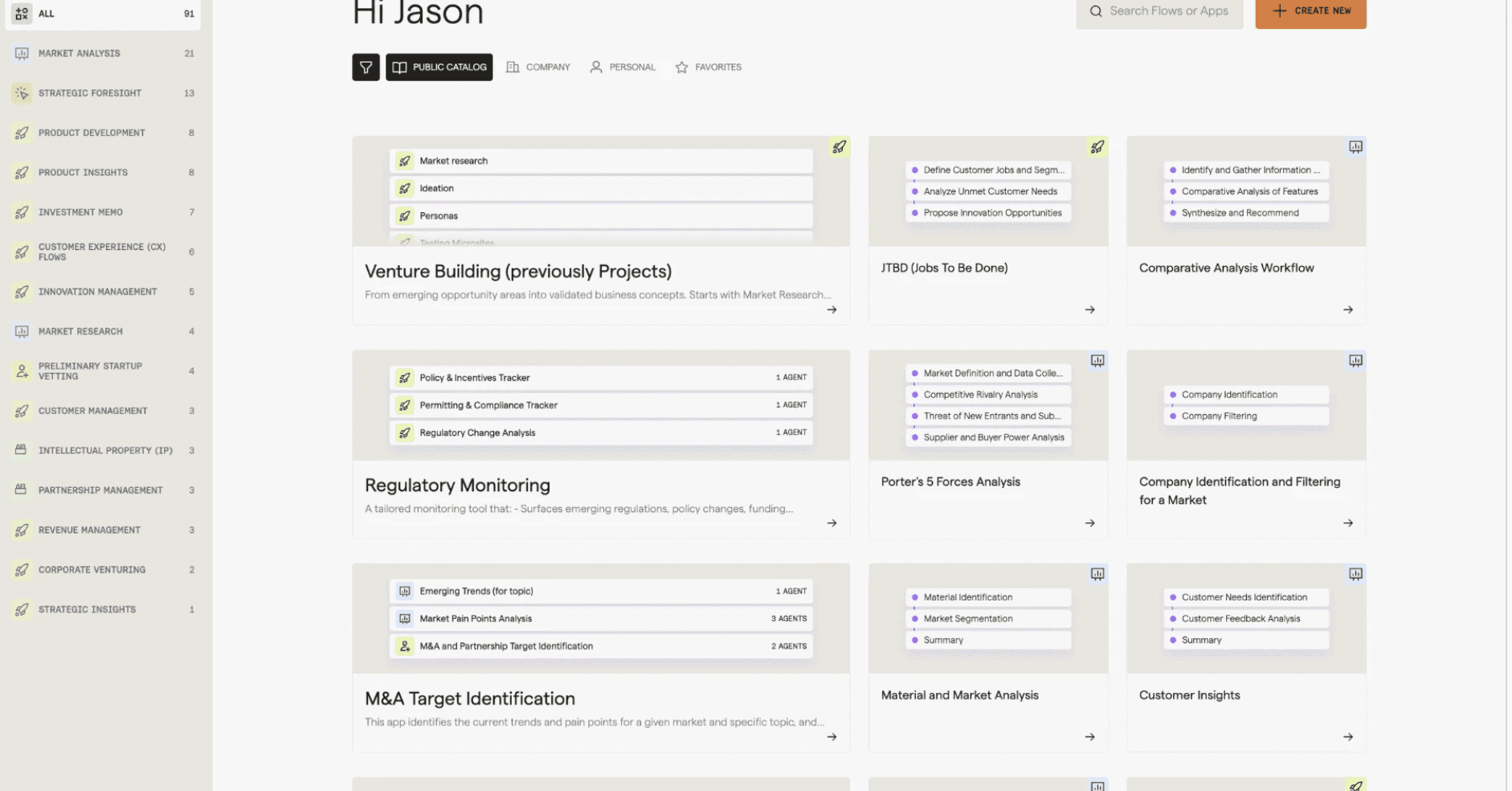Click Market Pain Points Analysis row

[x=601, y=619]
